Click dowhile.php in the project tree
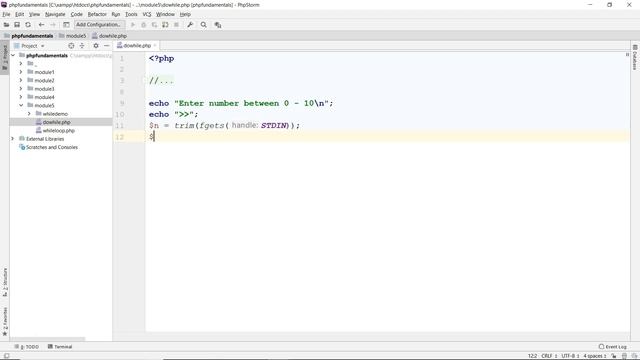Image resolution: width=640 pixels, height=360 pixels. coord(56,122)
